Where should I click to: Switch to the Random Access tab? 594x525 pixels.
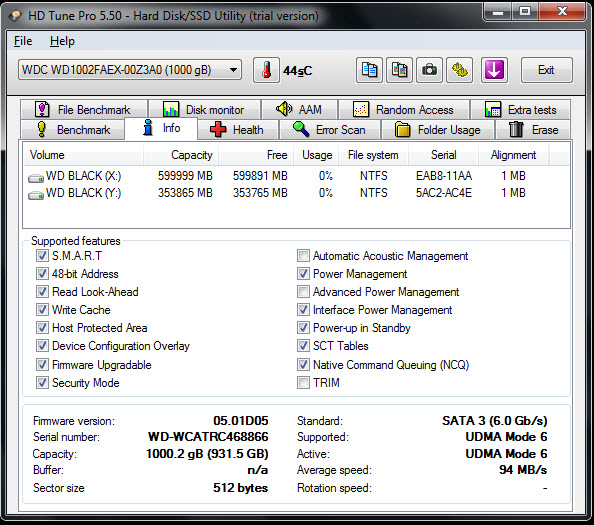404,109
